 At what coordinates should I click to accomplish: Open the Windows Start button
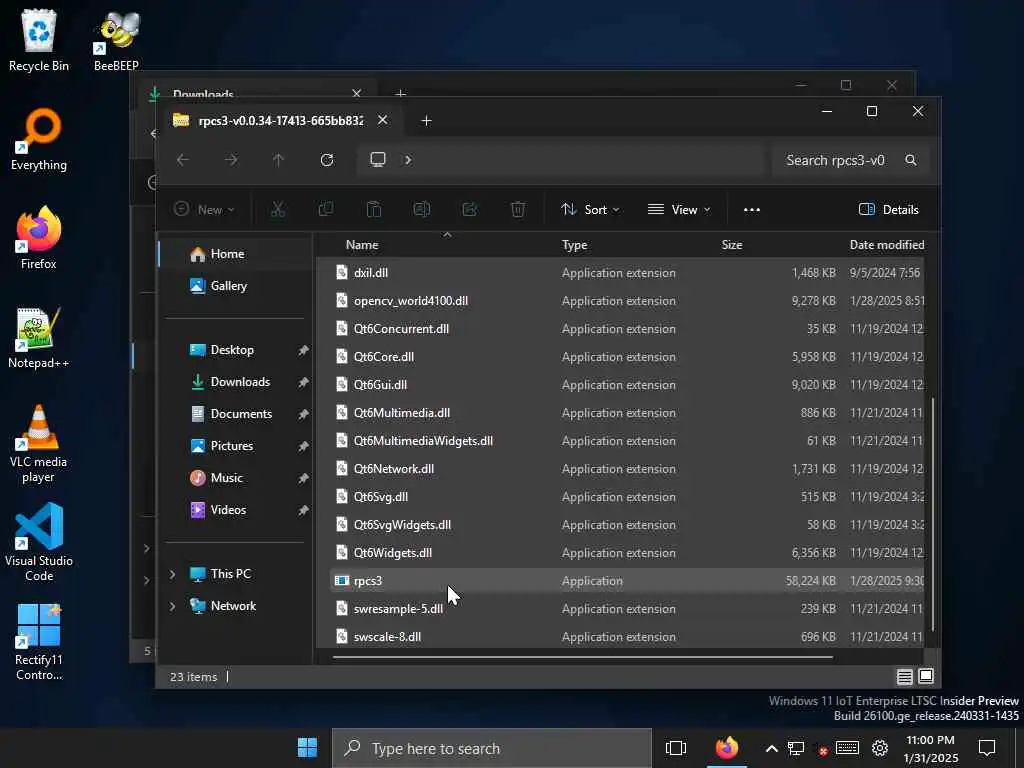click(307, 748)
